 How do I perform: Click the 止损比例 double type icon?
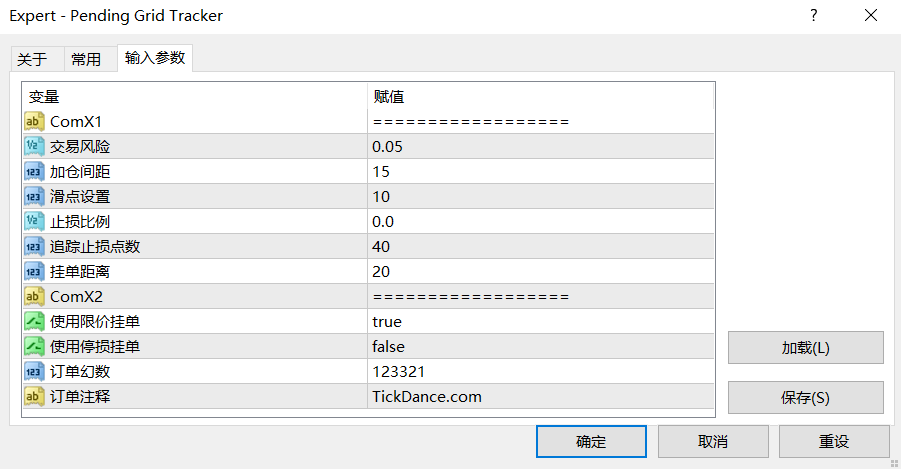[33, 222]
